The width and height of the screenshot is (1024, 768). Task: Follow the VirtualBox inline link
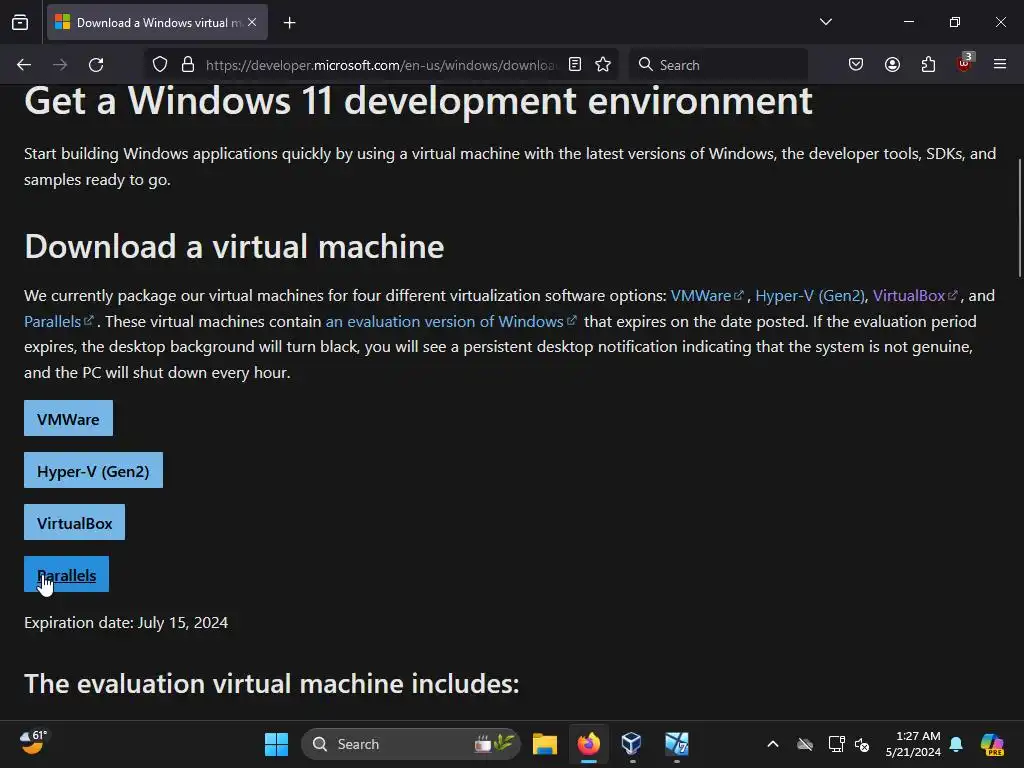915,296
